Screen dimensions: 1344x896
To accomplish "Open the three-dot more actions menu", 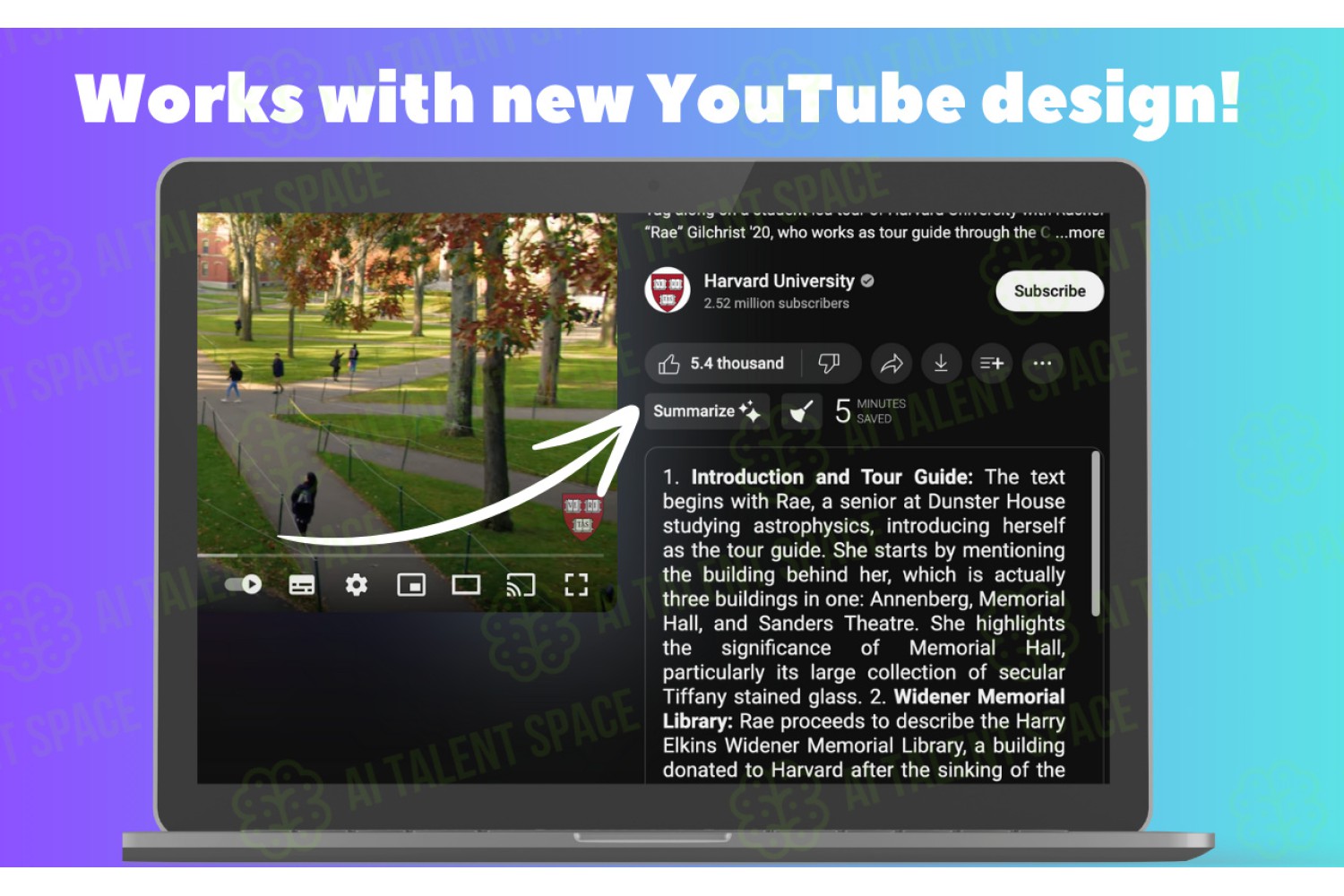I will click(x=1042, y=364).
